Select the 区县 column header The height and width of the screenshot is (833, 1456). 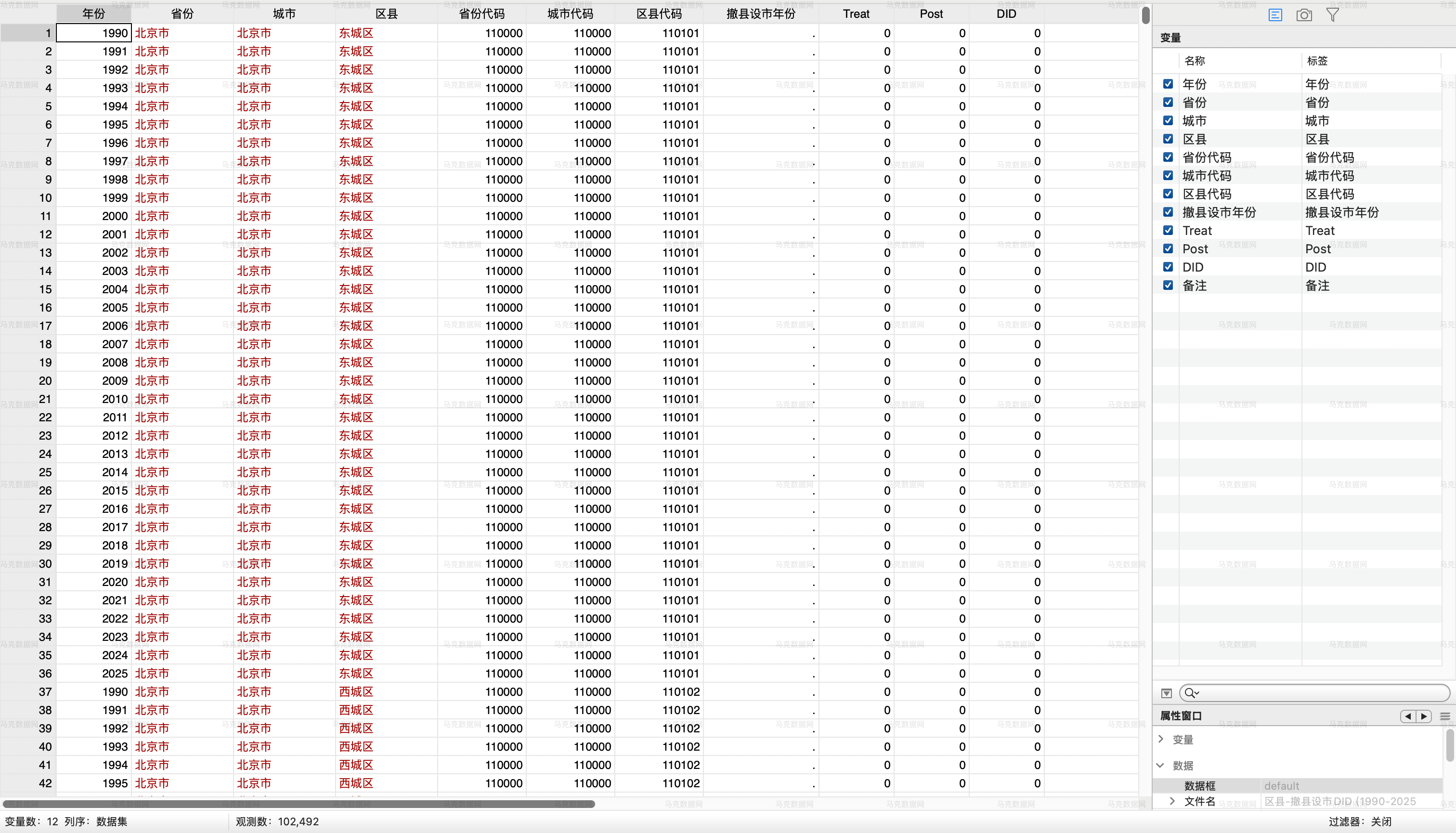386,14
